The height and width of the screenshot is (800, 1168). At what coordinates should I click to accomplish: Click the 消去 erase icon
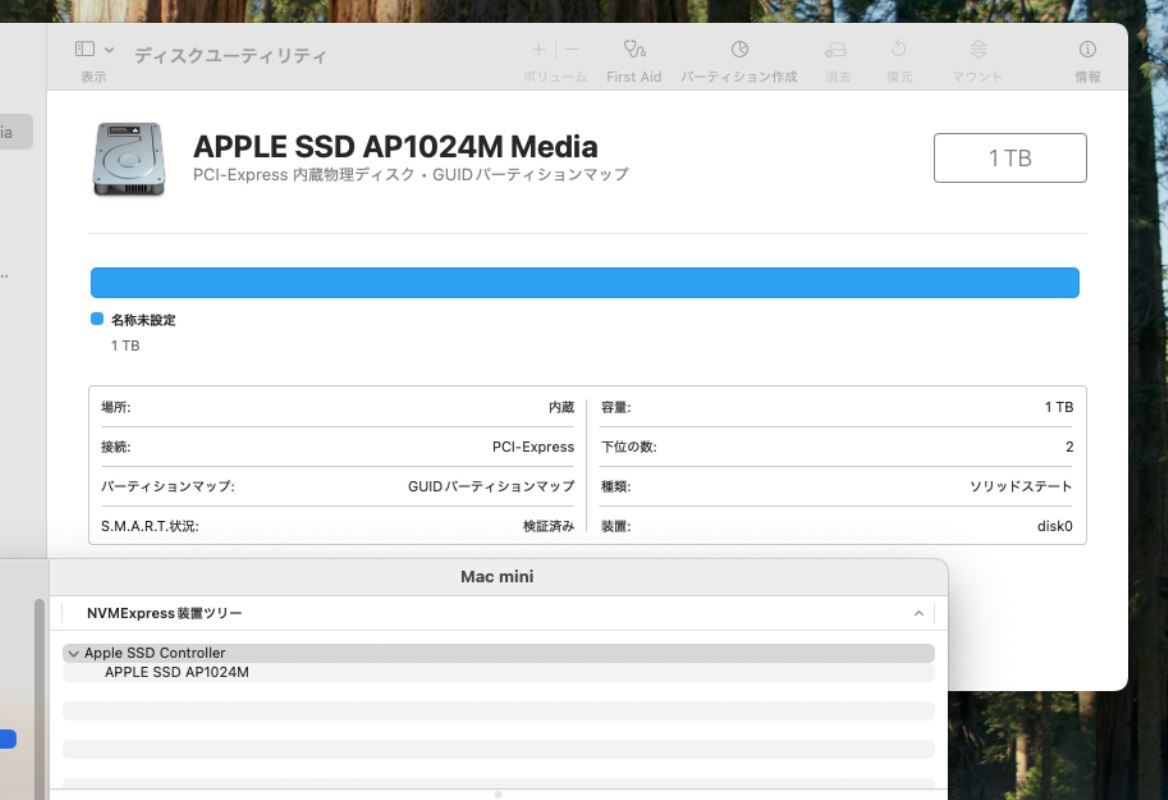tap(836, 50)
